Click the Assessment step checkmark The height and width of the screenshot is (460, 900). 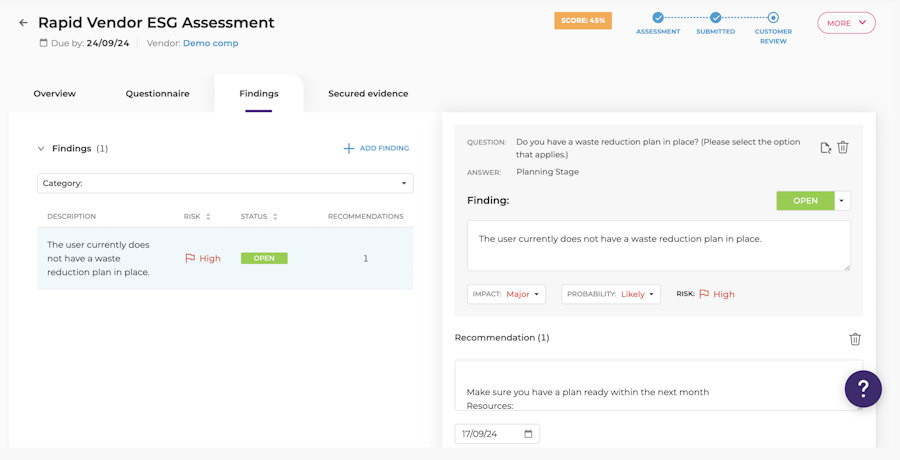(658, 18)
